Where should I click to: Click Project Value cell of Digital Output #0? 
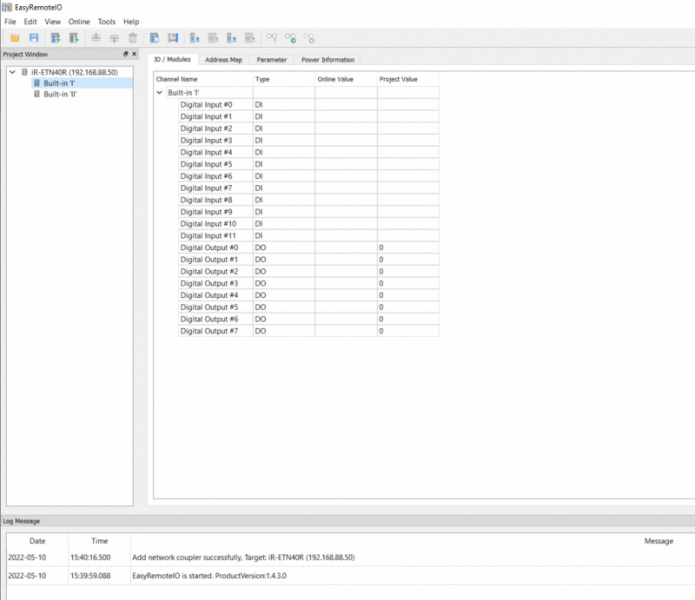(407, 247)
